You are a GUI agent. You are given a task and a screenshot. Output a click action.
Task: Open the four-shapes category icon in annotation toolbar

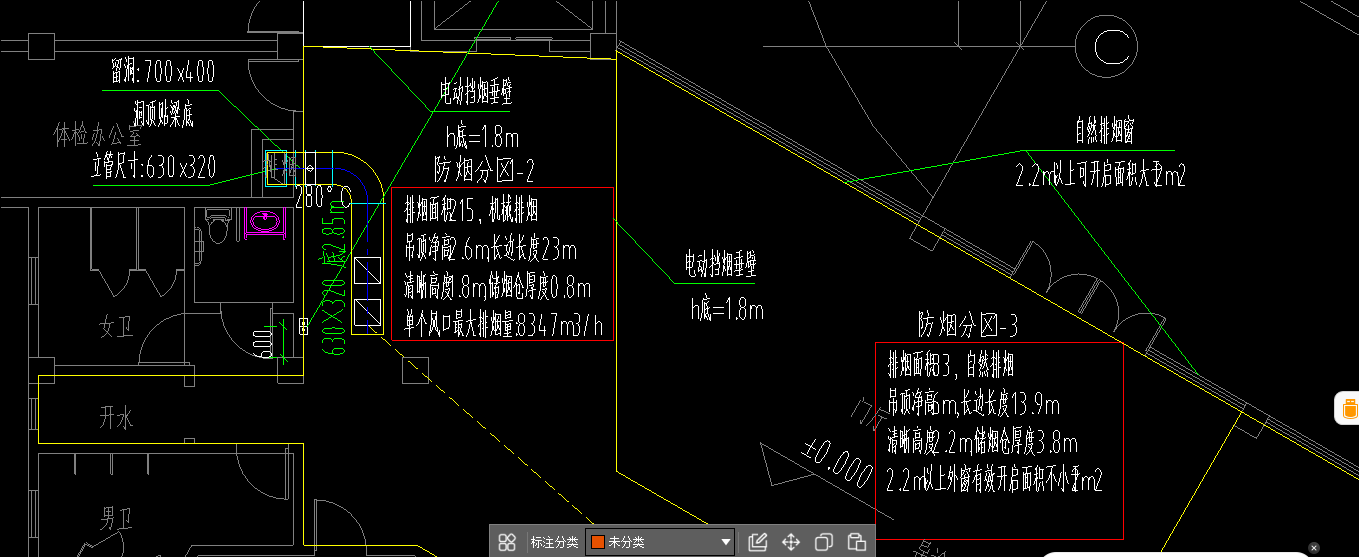point(507,542)
